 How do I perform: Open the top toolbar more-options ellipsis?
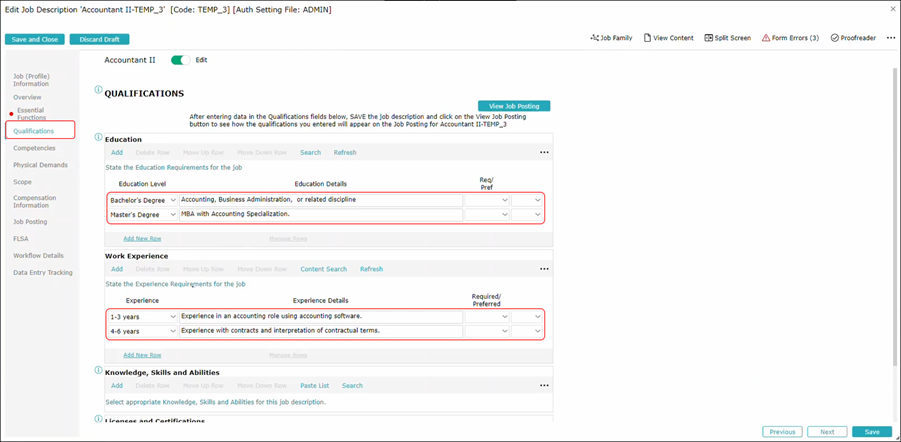tap(891, 38)
